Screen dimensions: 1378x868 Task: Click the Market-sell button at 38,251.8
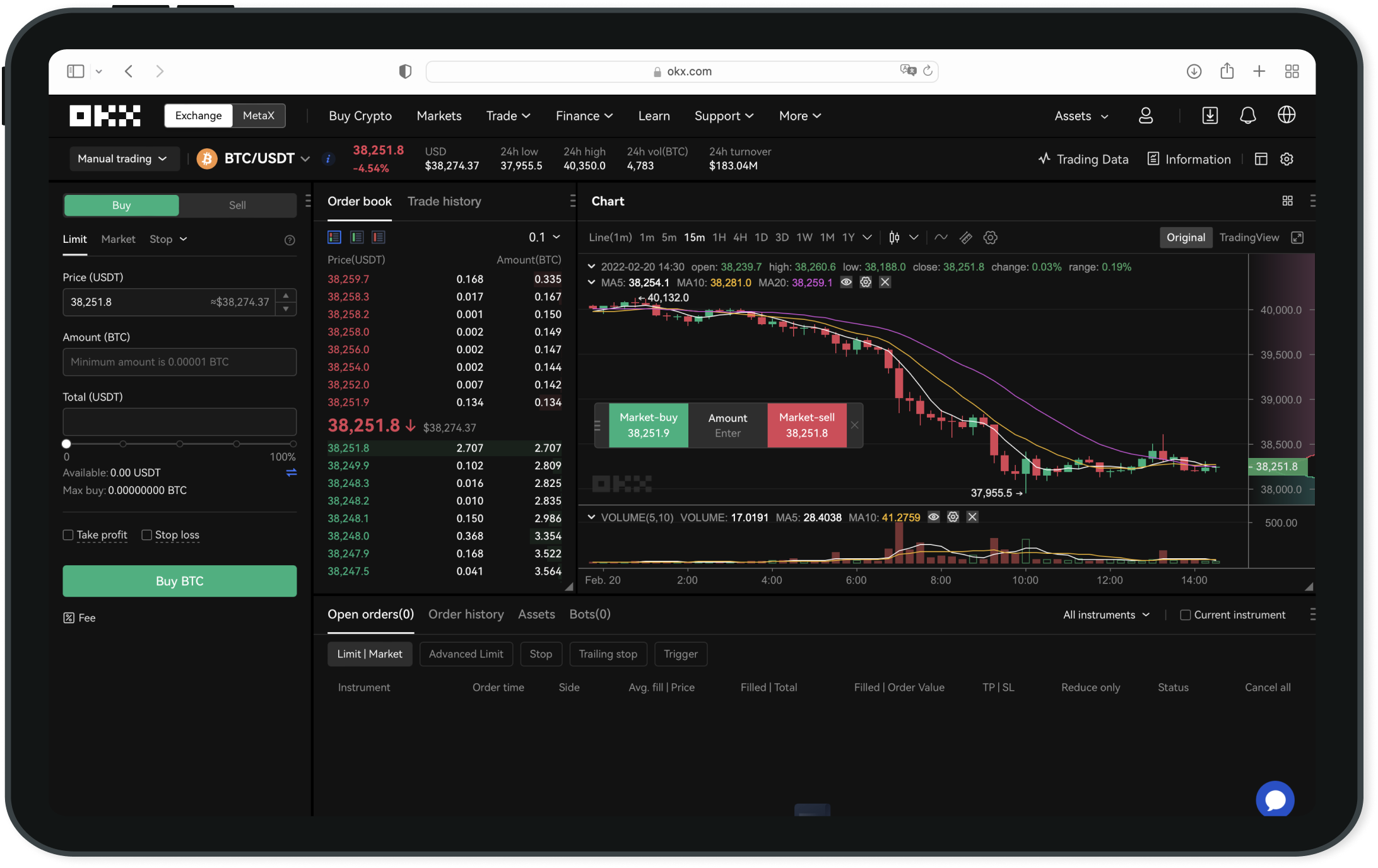(806, 425)
